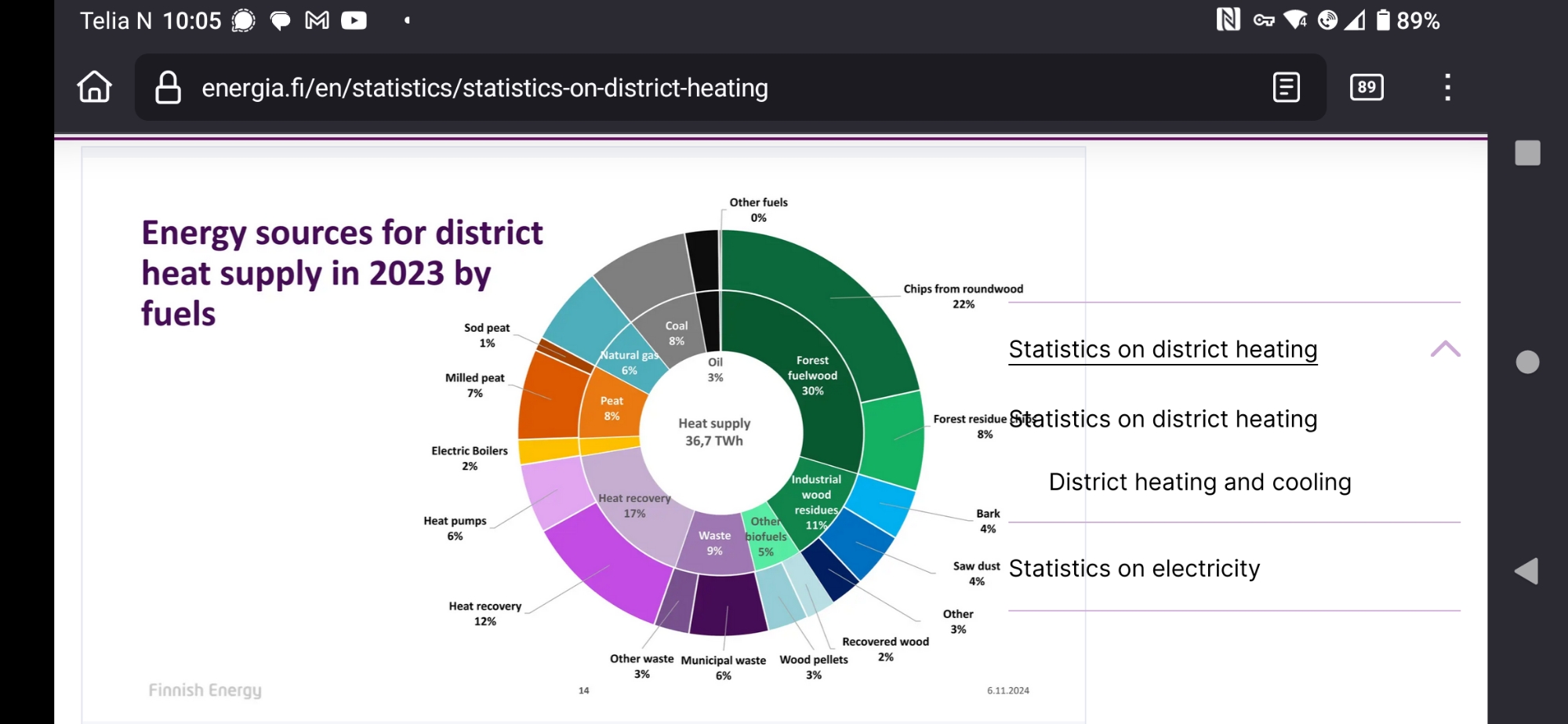Select District heating and cooling menu item
Screen dimensions: 1568x724
1200,482
